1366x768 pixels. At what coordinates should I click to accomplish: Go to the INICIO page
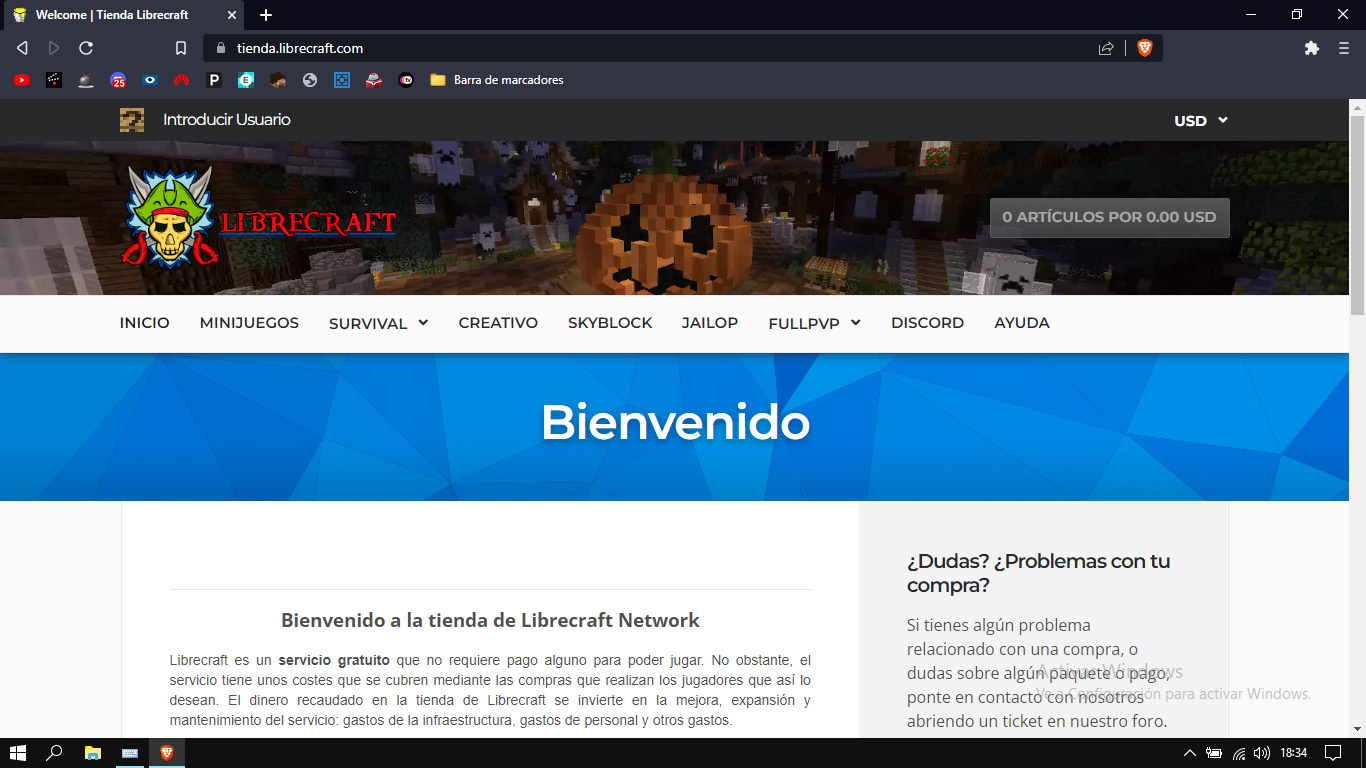click(x=145, y=323)
